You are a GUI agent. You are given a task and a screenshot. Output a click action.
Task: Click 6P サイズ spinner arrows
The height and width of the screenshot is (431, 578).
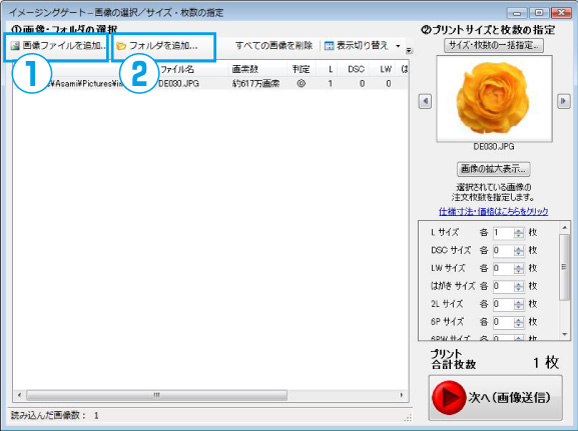(x=519, y=322)
